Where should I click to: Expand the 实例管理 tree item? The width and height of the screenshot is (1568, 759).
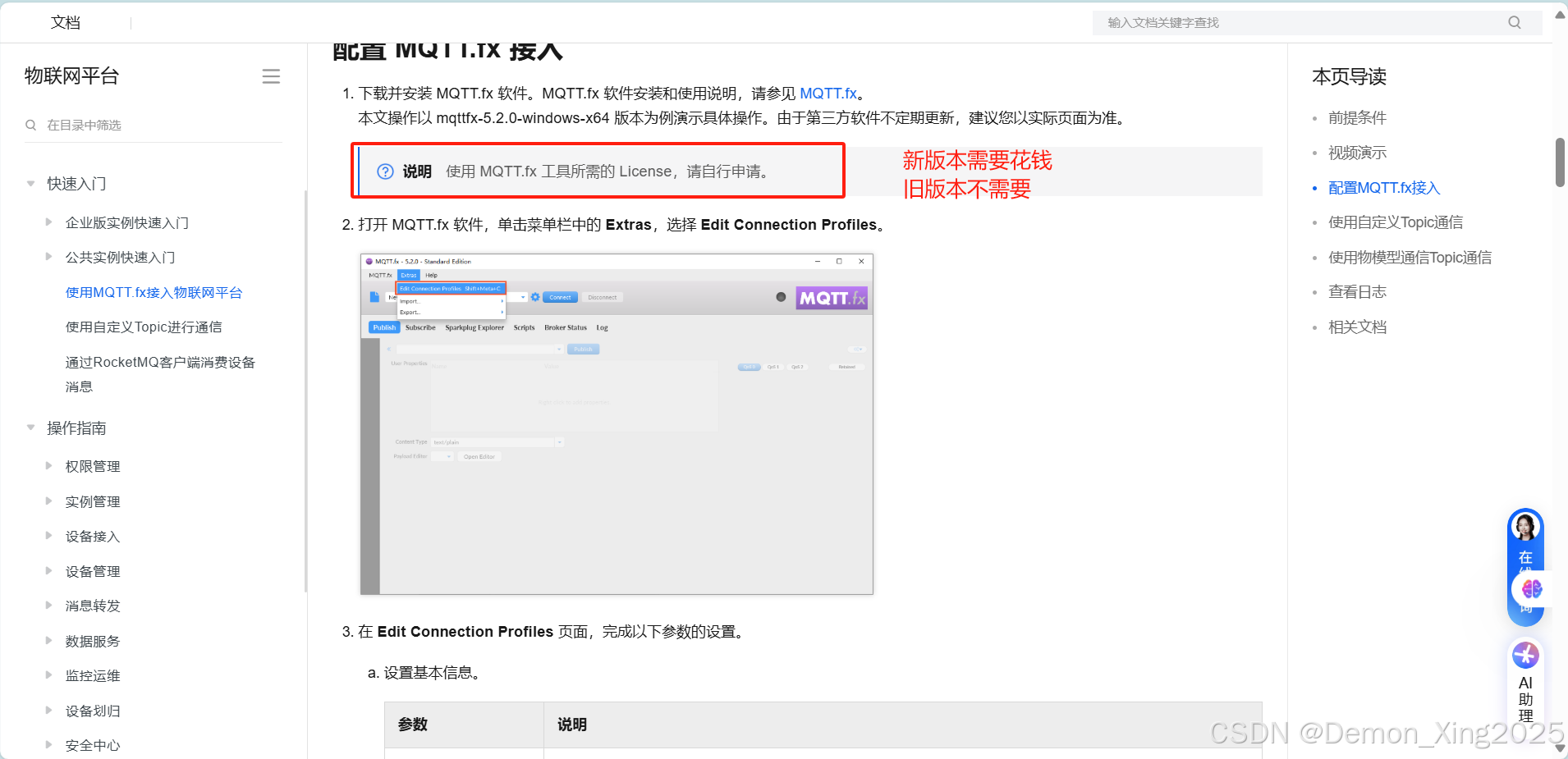click(x=48, y=501)
